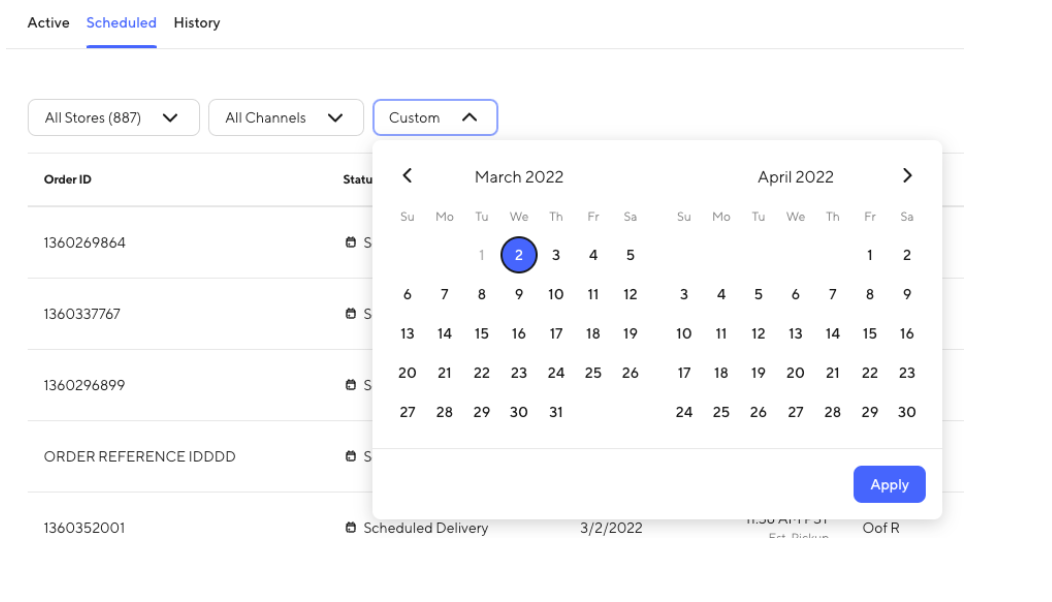Select the Scheduled tab
The height and width of the screenshot is (602, 1052).
121,23
